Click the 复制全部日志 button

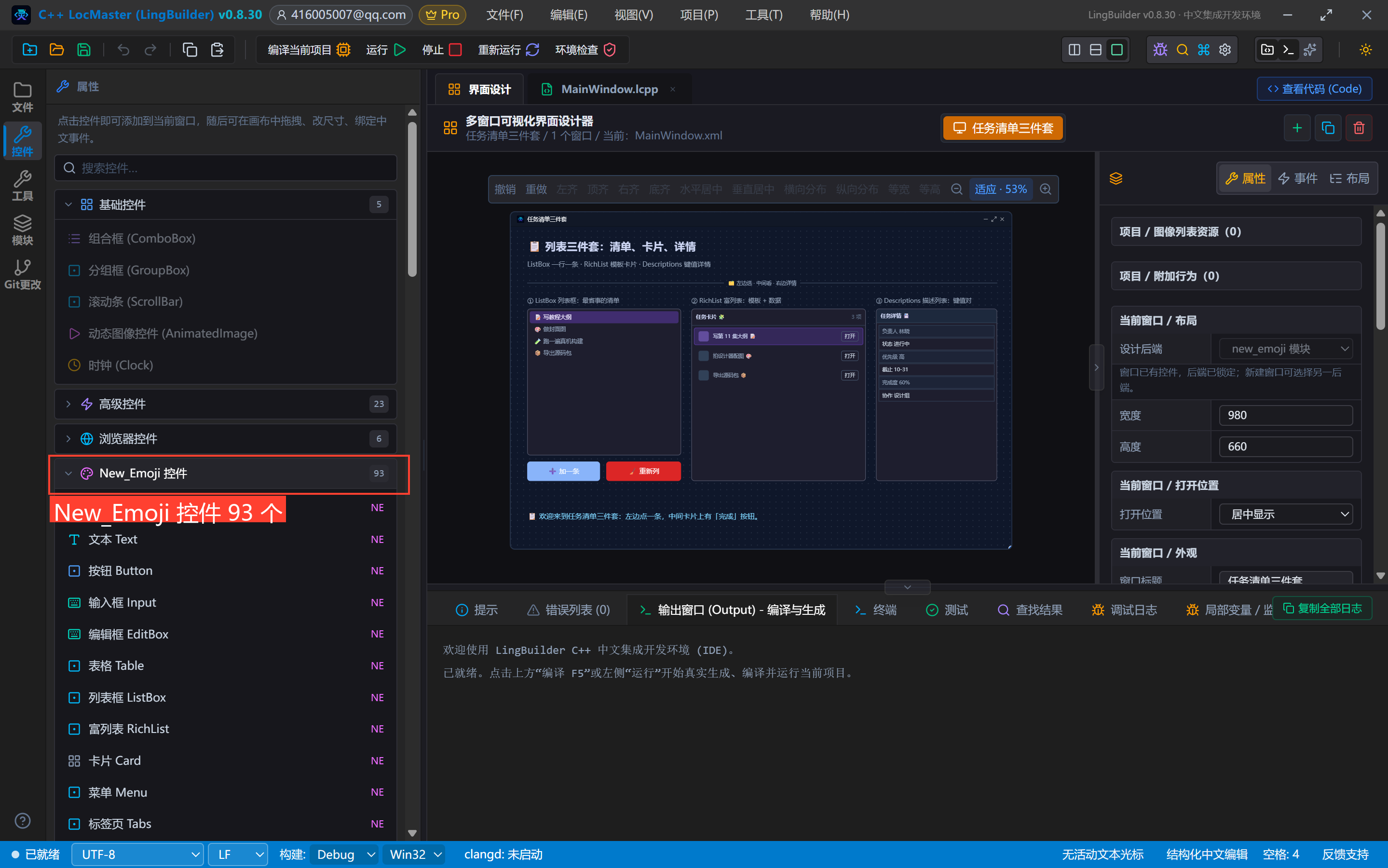tap(1322, 609)
